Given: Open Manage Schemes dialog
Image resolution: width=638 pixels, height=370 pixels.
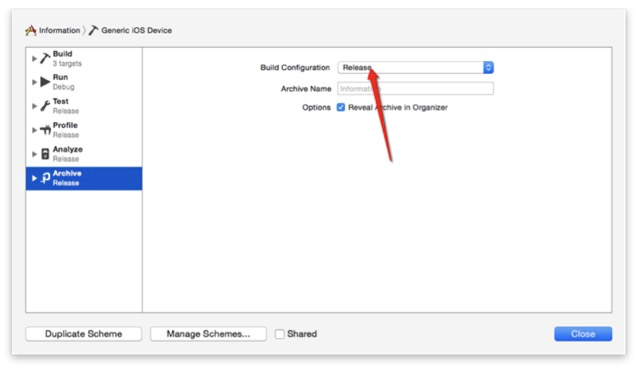Looking at the screenshot, I should tap(208, 334).
